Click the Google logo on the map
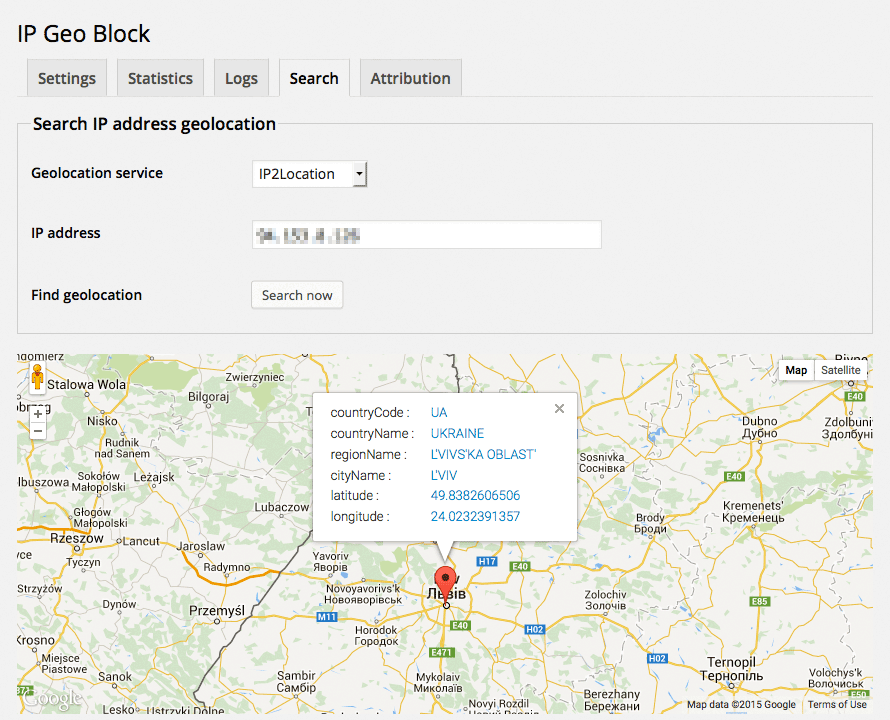Screen dimensions: 890x720 [x=50, y=698]
